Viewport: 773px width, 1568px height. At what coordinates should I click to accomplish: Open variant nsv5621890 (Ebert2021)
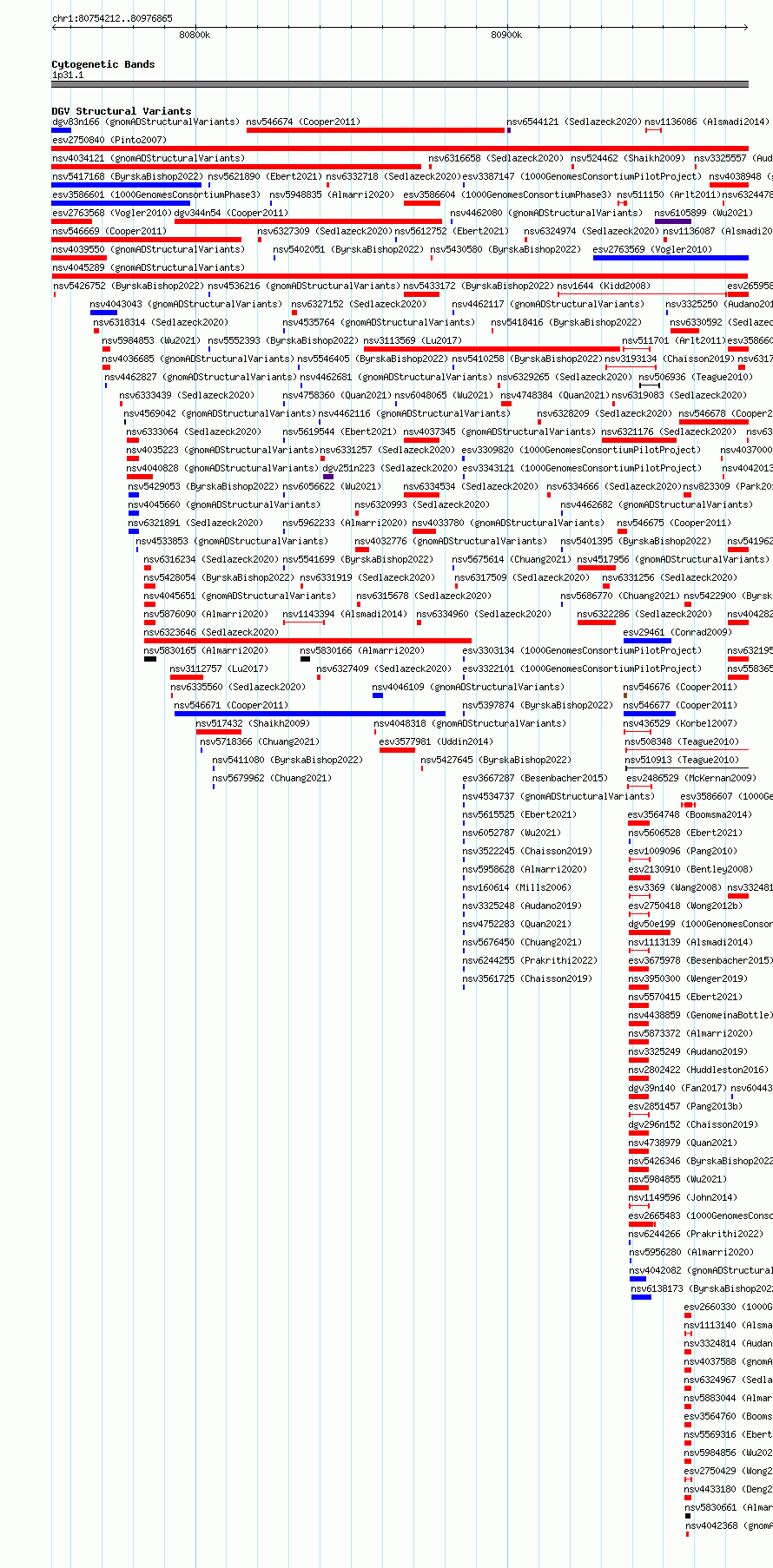point(265,177)
